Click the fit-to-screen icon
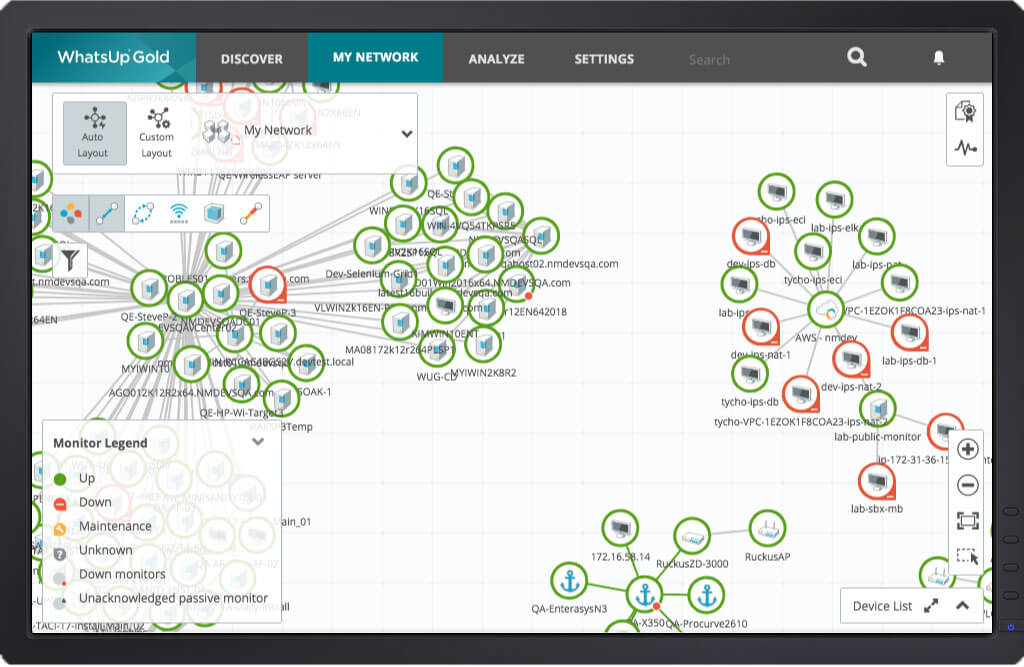Image resolution: width=1024 pixels, height=667 pixels. coord(967,521)
